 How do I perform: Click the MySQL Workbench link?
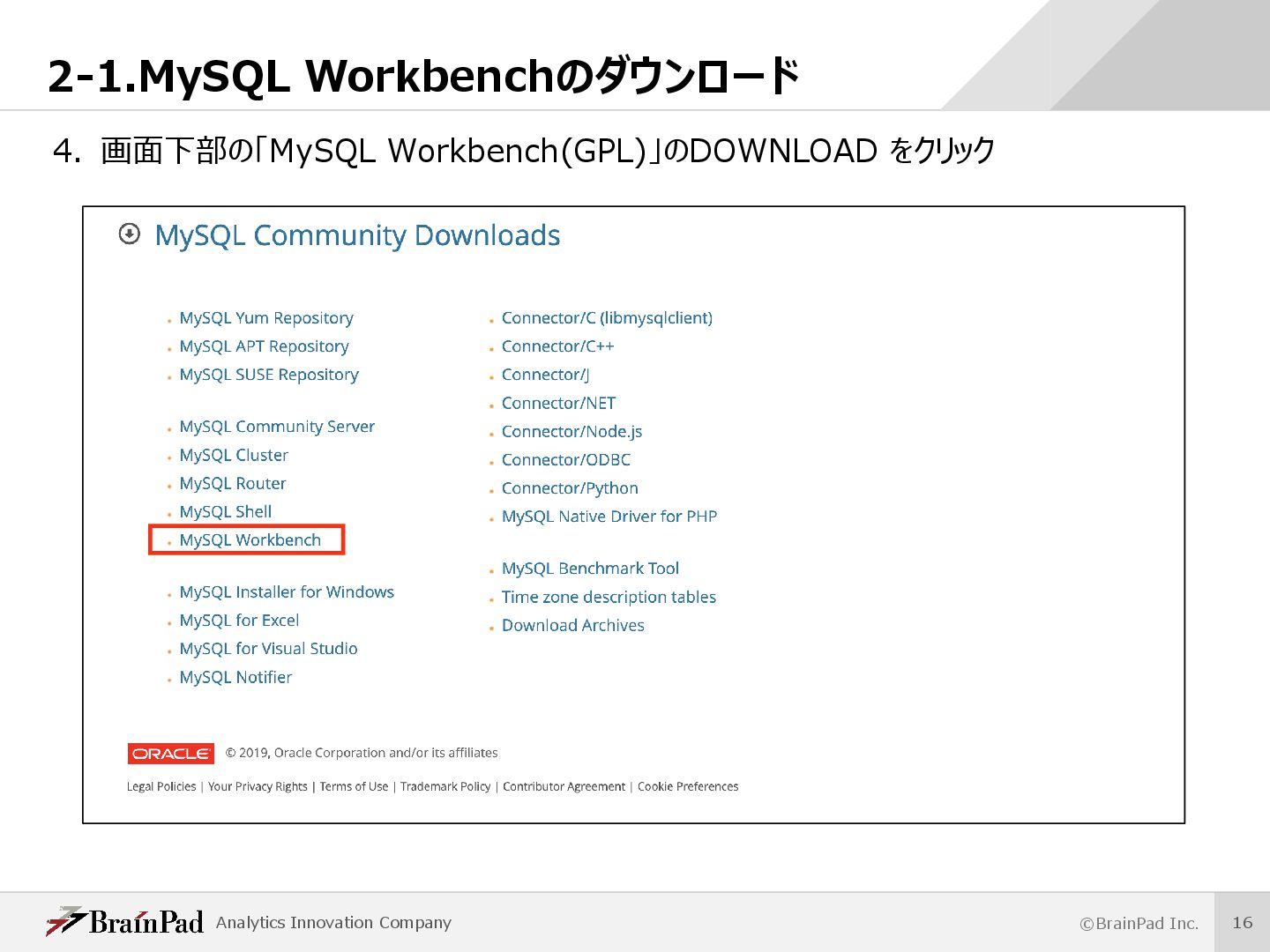point(250,539)
